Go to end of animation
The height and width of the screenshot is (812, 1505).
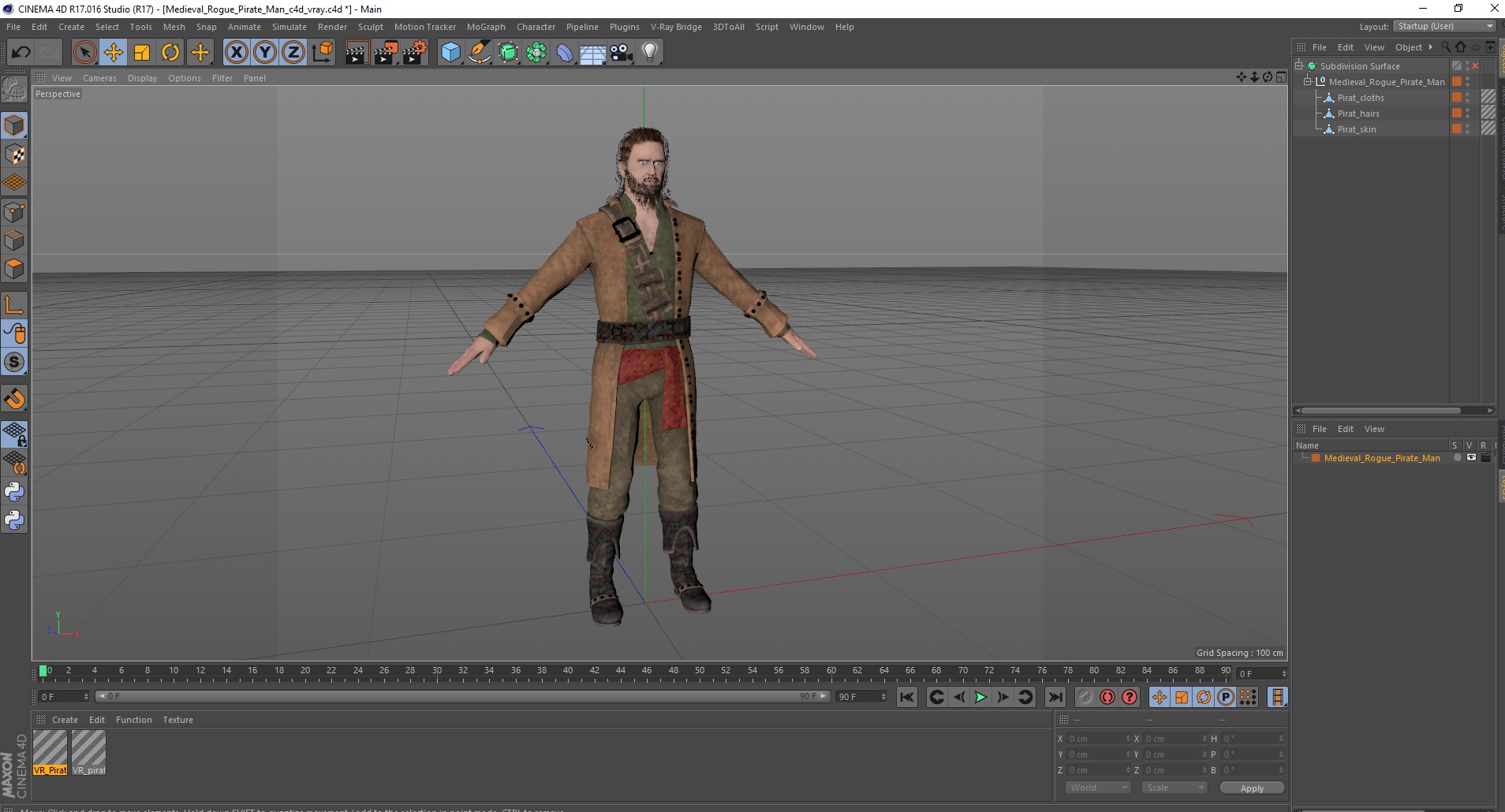tap(1055, 697)
